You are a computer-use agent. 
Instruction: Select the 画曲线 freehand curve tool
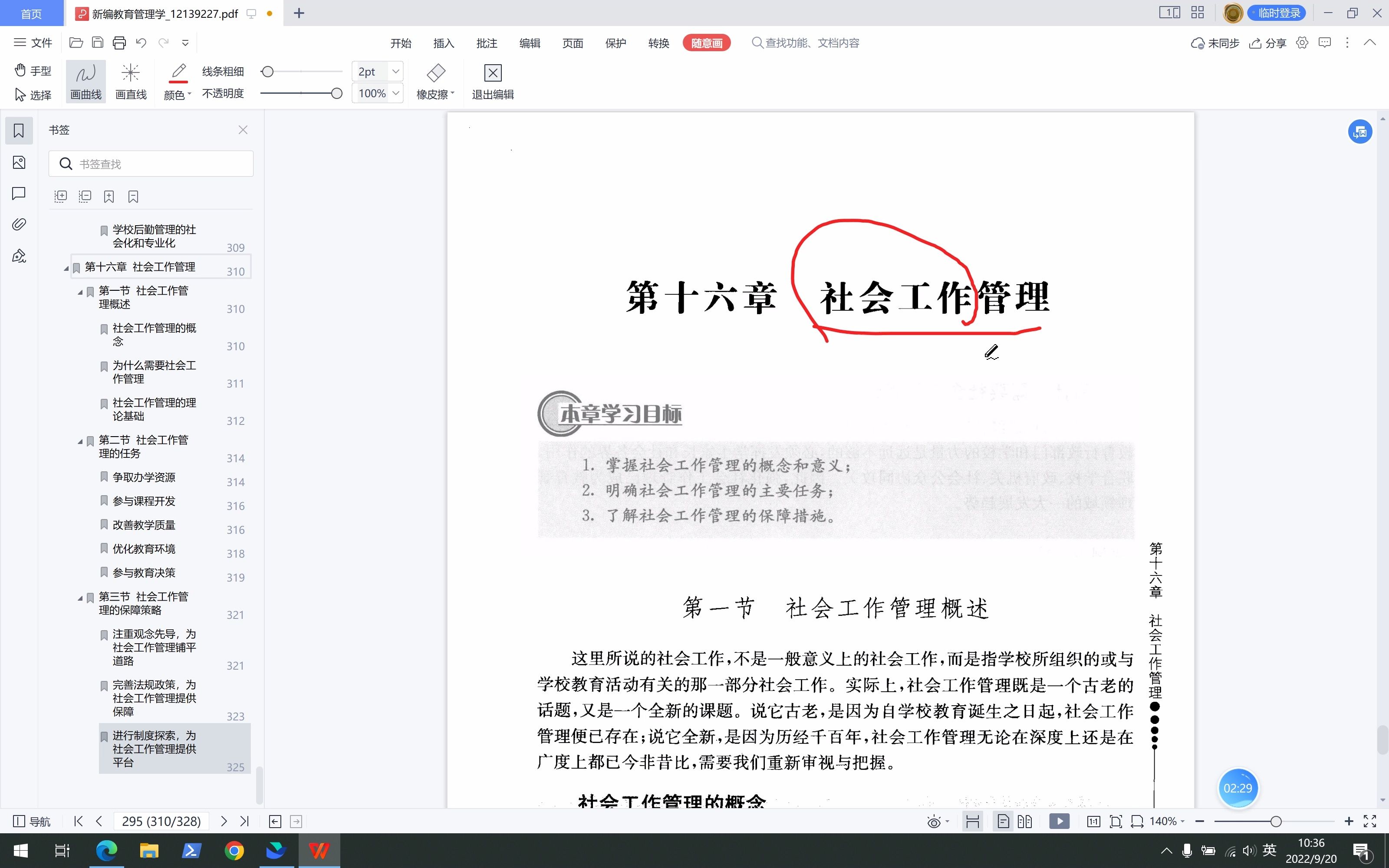85,80
